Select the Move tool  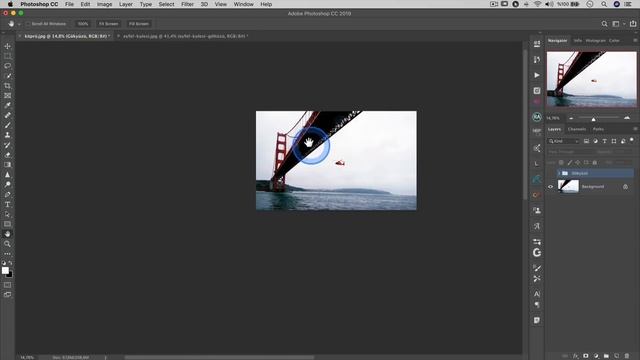click(7, 46)
